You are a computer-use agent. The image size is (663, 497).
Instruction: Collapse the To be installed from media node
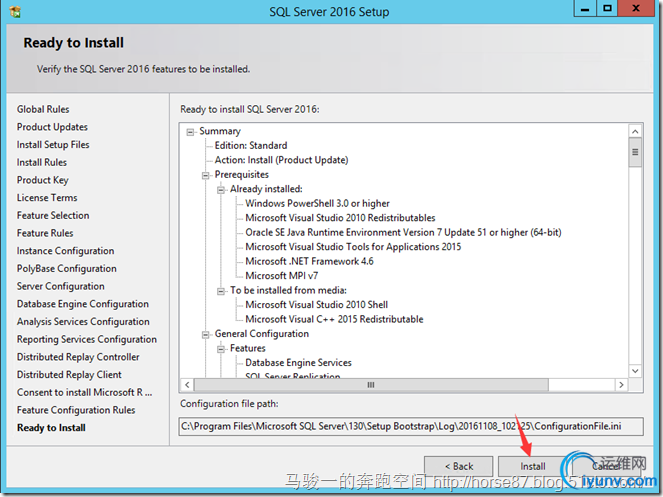click(x=221, y=291)
